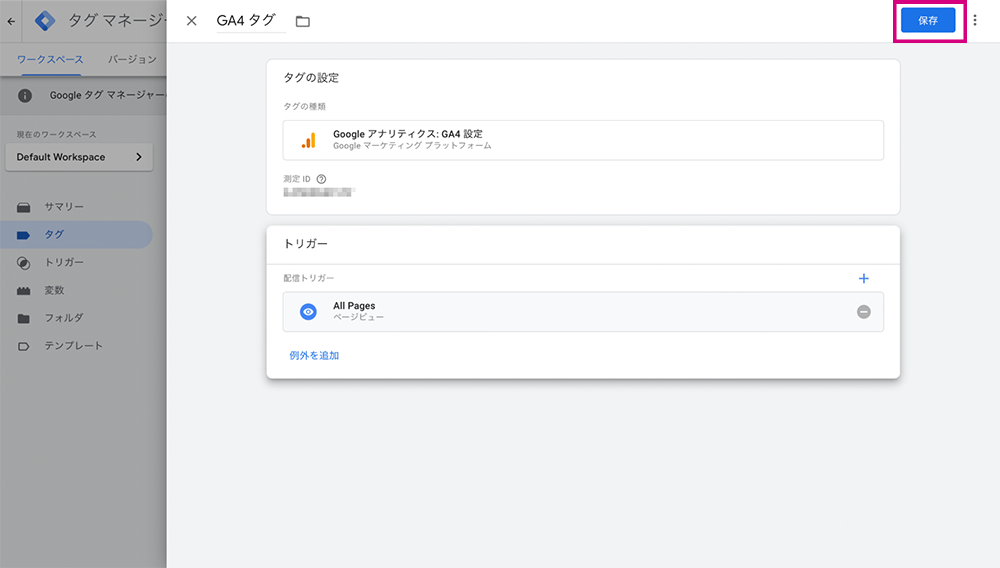Click the Google マーケティング プラットフォーム subtitle
1000x568 pixels.
pos(412,146)
